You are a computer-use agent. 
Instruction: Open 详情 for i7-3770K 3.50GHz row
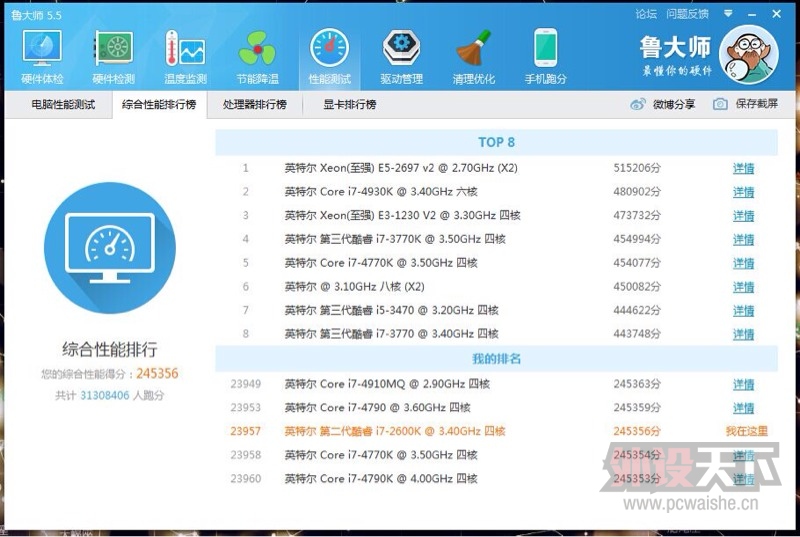pos(743,239)
